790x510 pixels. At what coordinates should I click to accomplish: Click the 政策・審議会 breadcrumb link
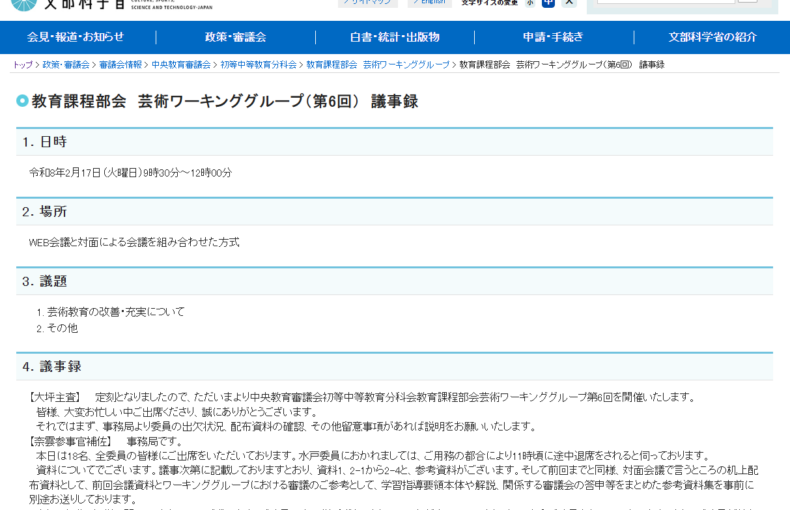66,65
